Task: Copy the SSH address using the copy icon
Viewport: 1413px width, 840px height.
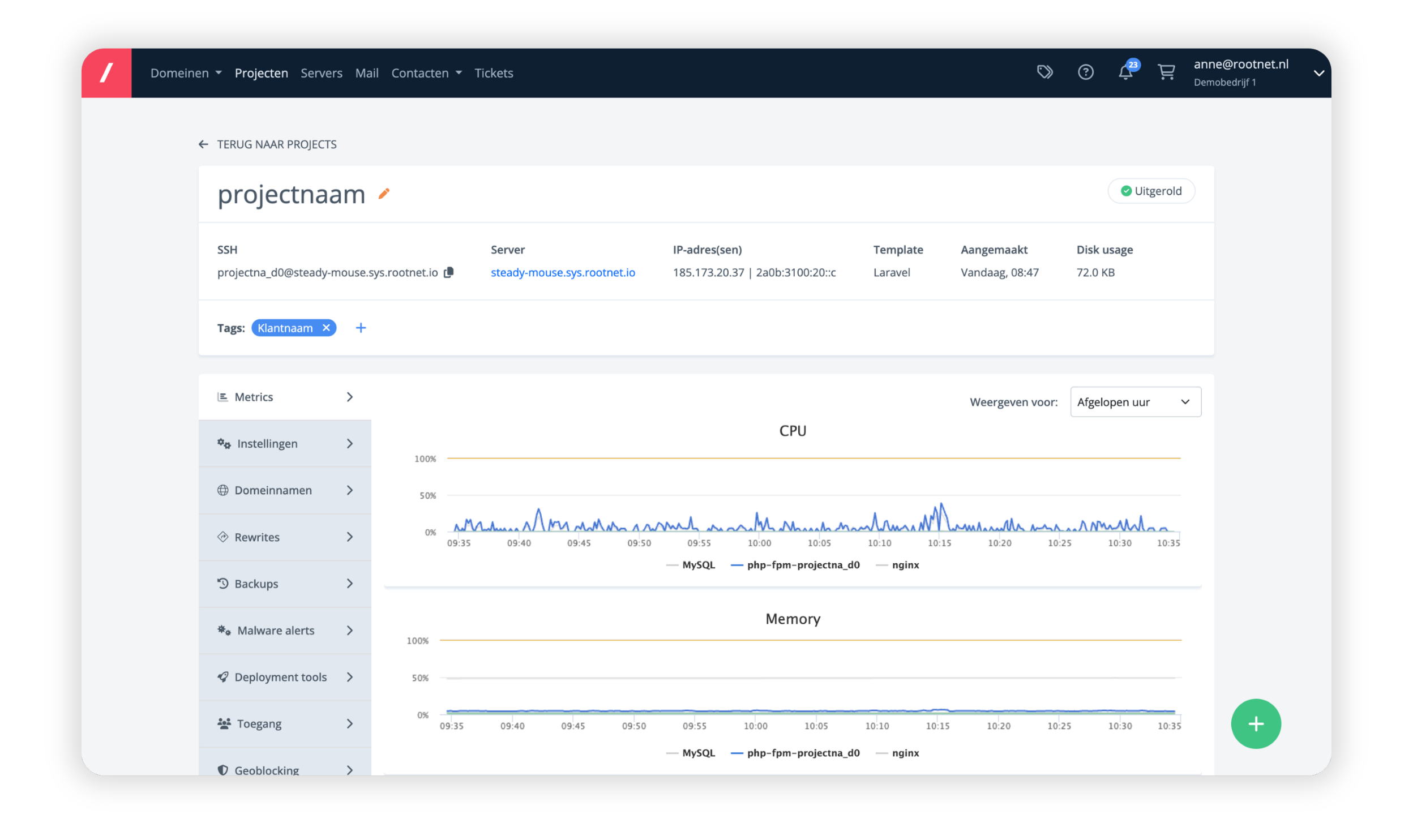Action: 449,272
